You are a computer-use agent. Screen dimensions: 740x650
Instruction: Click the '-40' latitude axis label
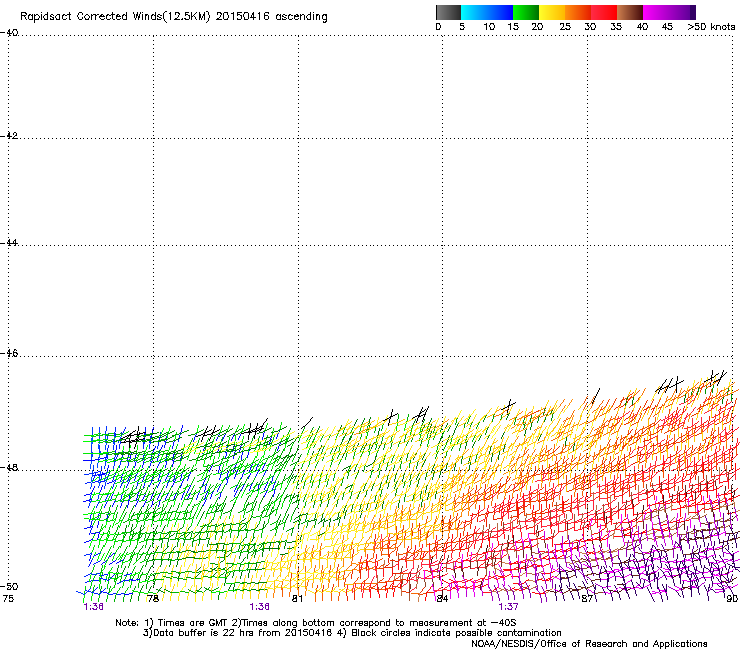9,33
